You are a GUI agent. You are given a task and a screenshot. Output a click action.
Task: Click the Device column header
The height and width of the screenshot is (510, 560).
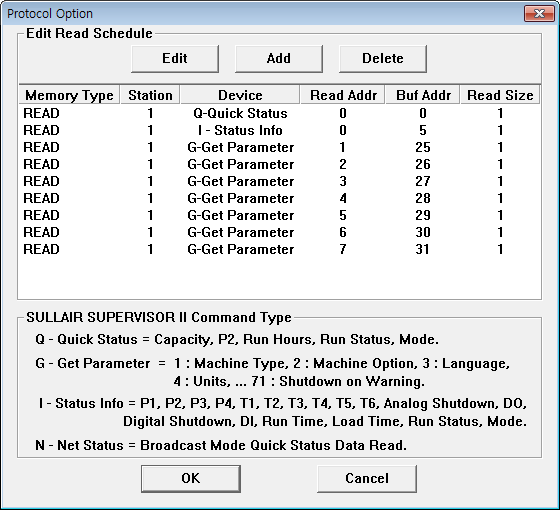(x=240, y=95)
